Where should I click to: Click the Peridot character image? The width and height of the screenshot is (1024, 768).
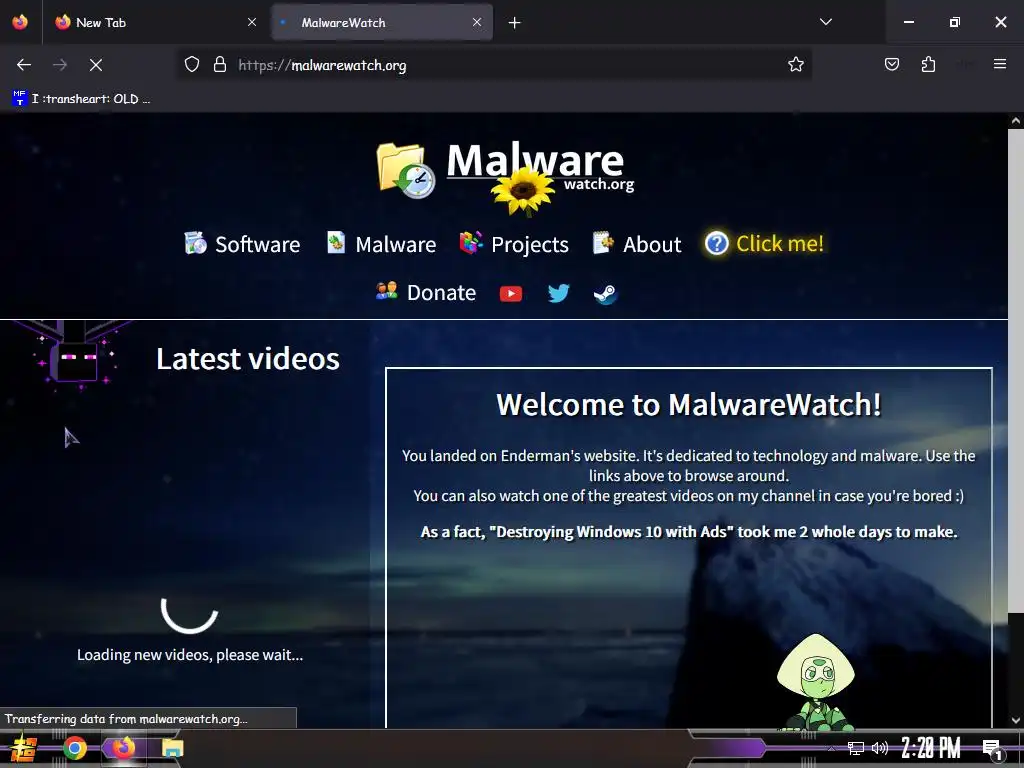tap(816, 682)
